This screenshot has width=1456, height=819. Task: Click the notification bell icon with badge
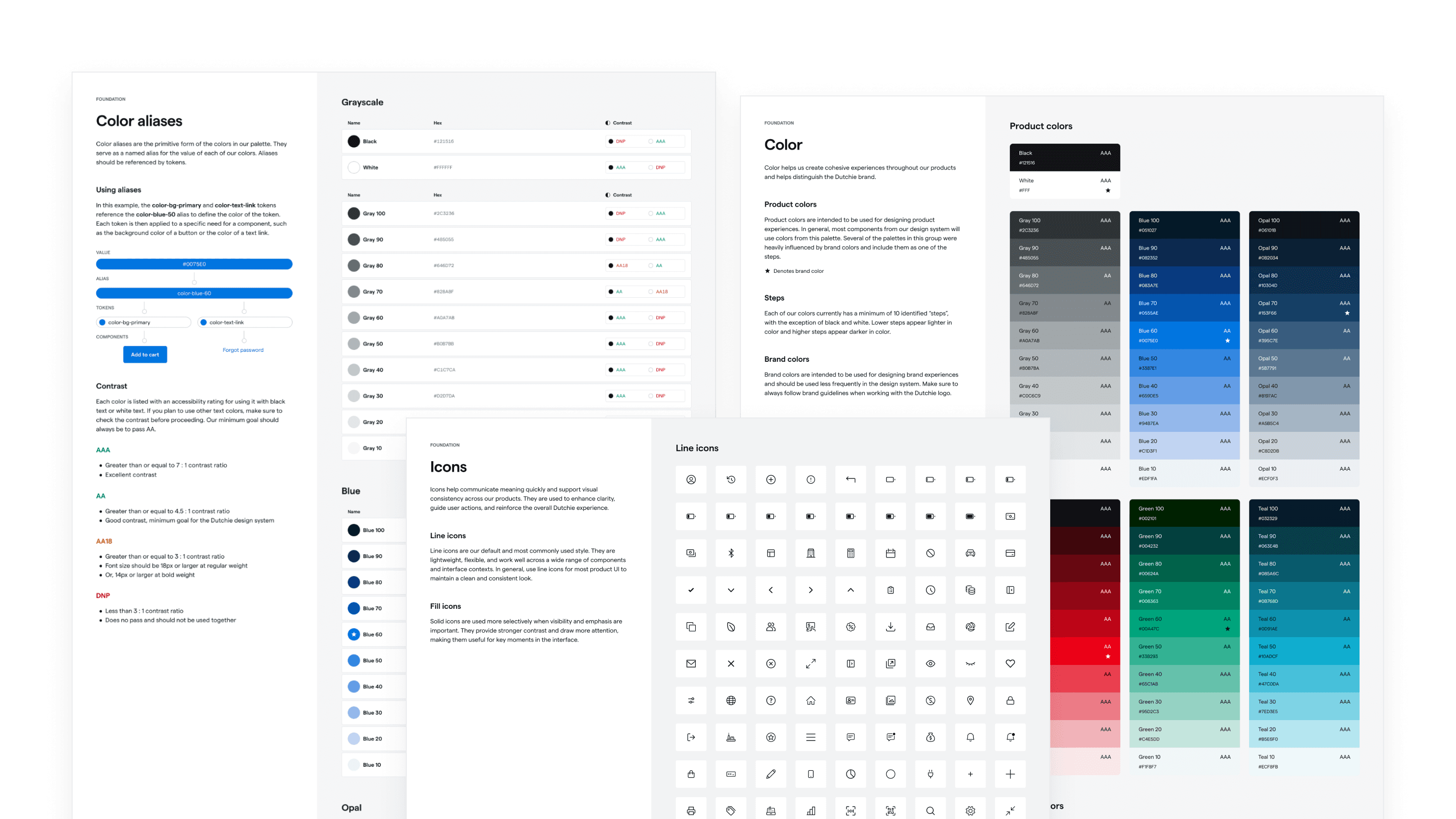pyautogui.click(x=1010, y=737)
